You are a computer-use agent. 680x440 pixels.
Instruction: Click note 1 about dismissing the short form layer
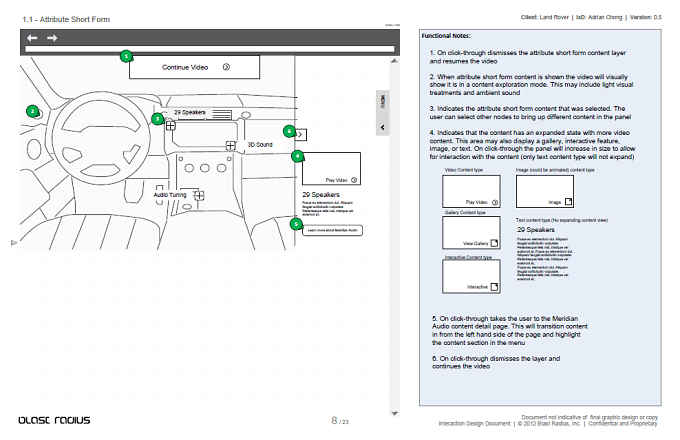pos(528,57)
